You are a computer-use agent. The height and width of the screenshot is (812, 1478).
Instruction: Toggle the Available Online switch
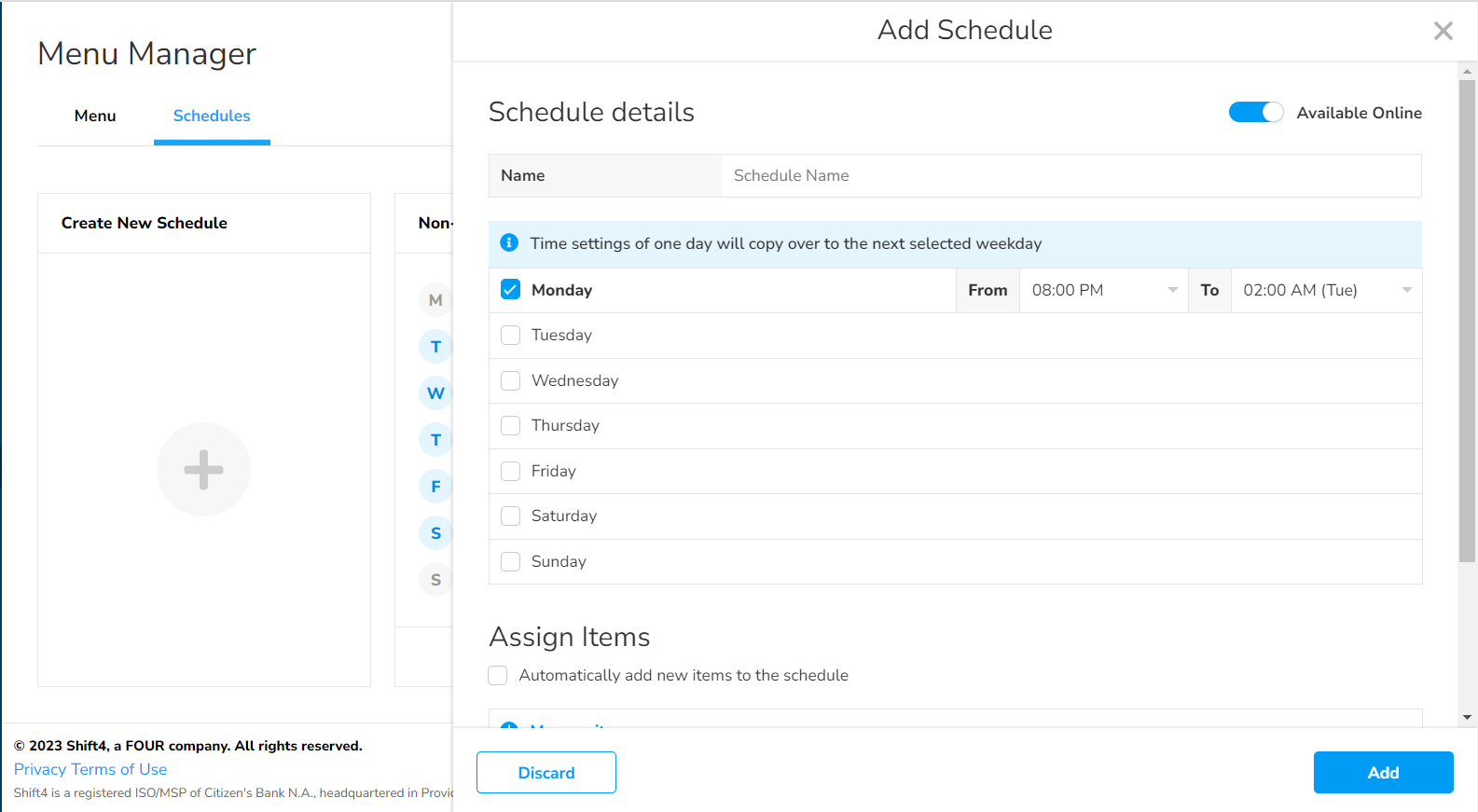1255,113
